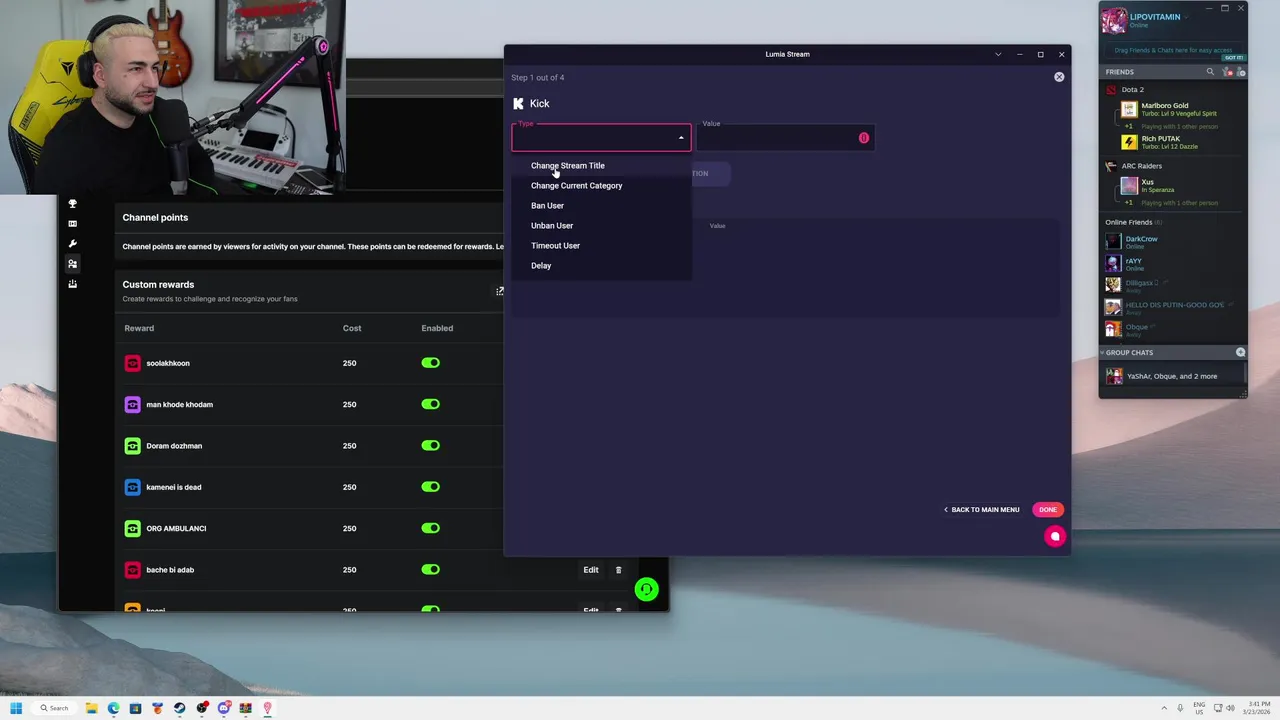Open Steam friends list settings icon
Viewport: 1280px width, 720px height.
click(1240, 72)
